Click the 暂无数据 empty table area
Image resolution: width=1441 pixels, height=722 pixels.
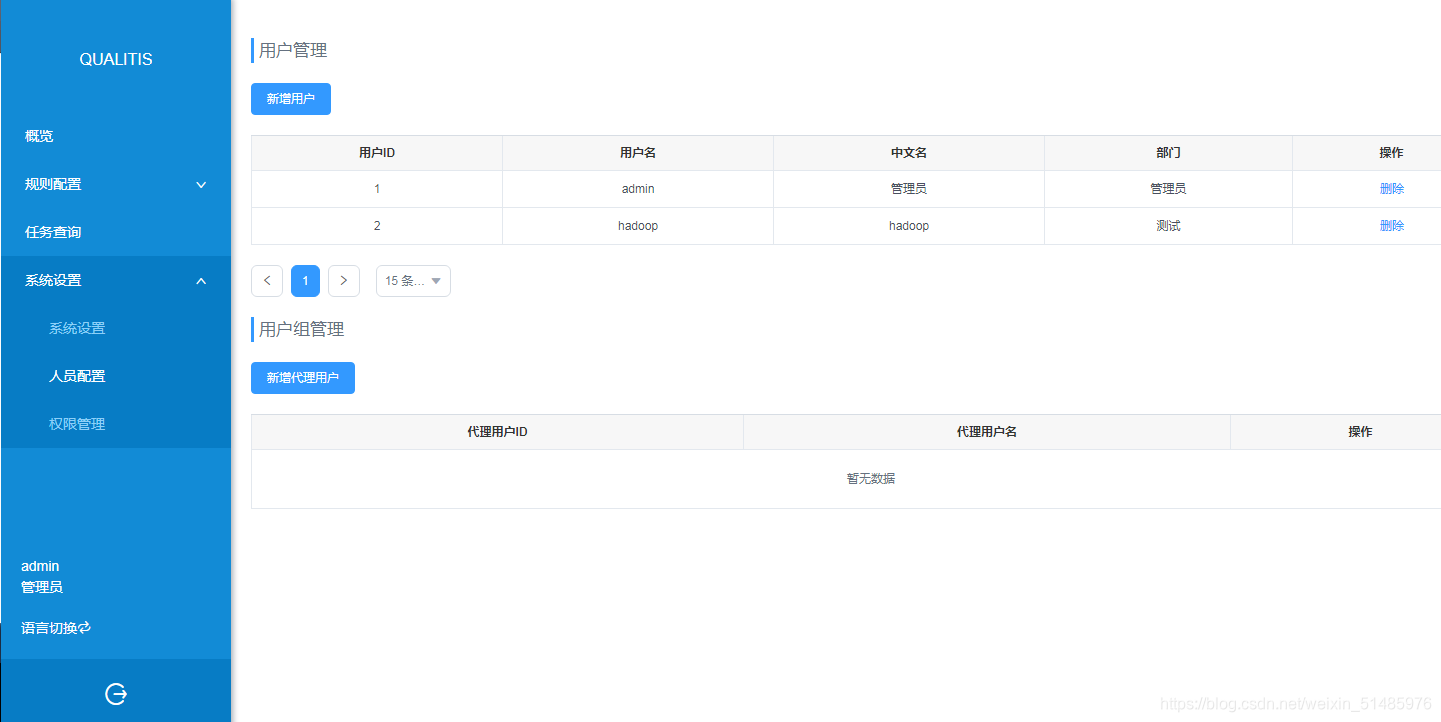(869, 478)
